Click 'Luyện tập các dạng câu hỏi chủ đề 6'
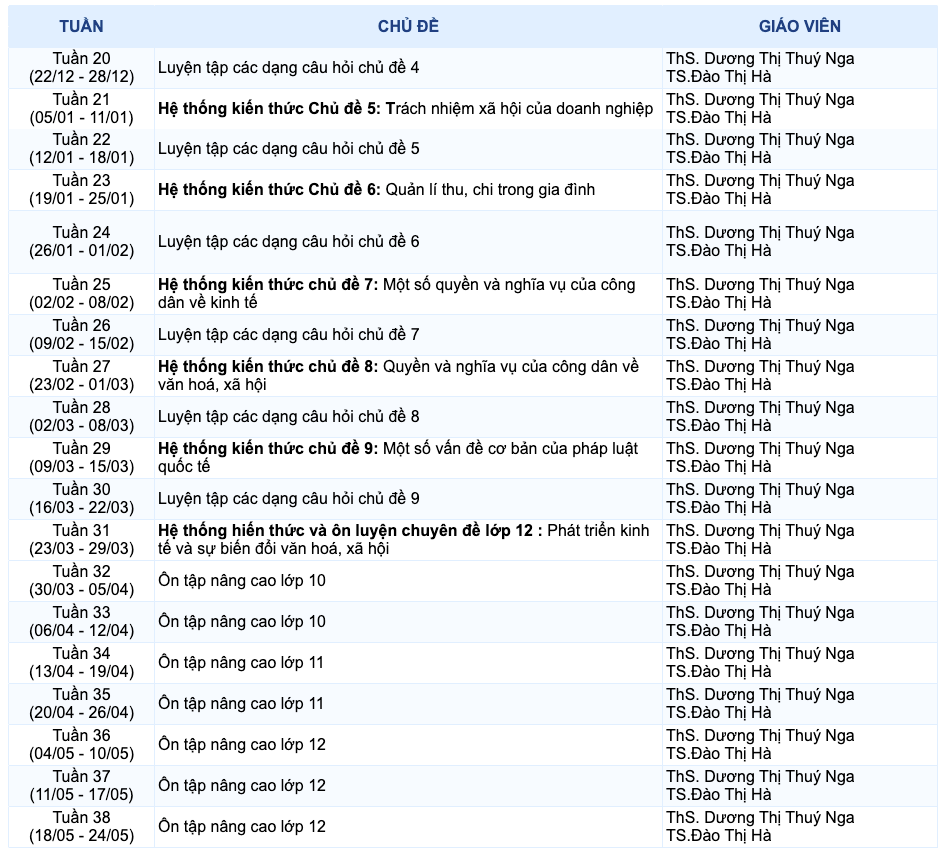The width and height of the screenshot is (947, 854). (x=288, y=242)
